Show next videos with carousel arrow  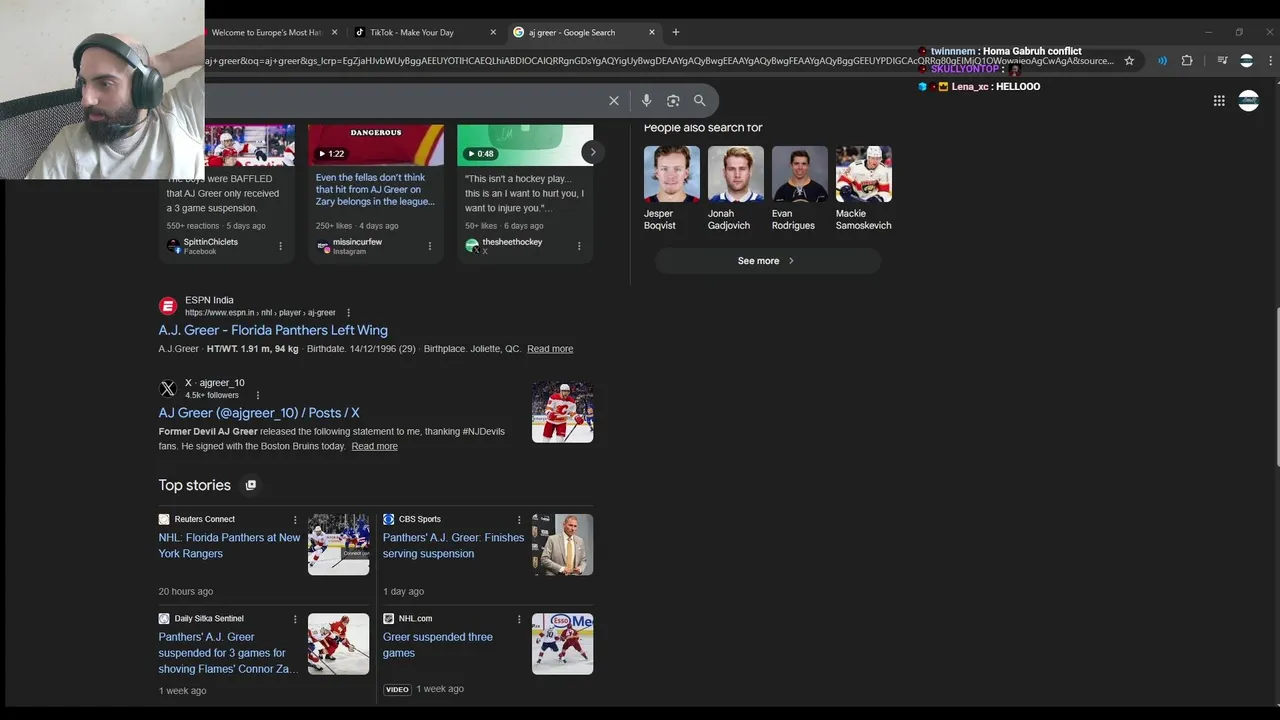[592, 153]
